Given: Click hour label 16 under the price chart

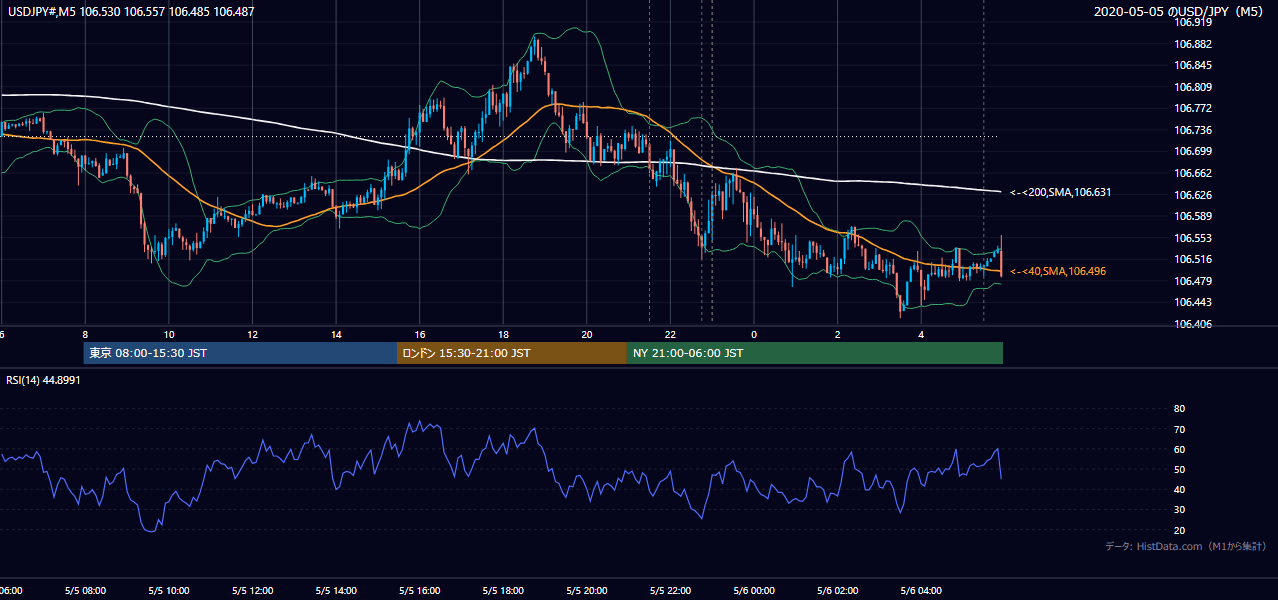Looking at the screenshot, I should click(420, 335).
